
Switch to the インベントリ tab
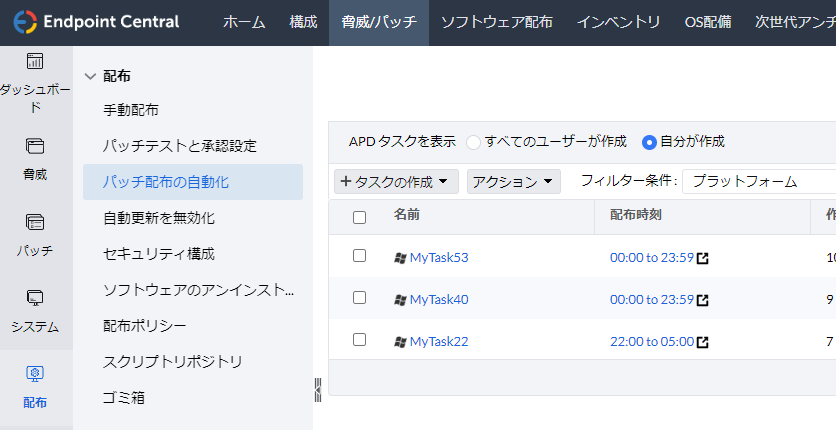pos(618,22)
